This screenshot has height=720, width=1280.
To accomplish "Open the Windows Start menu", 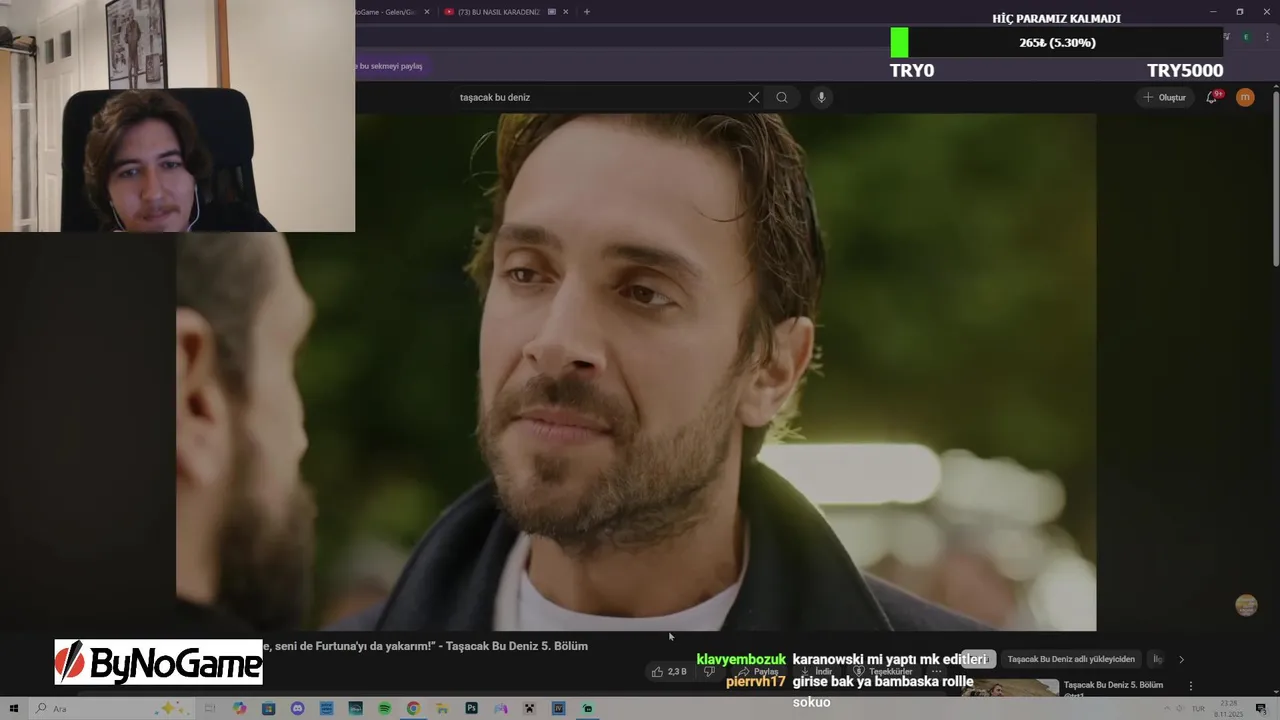I will click(14, 708).
